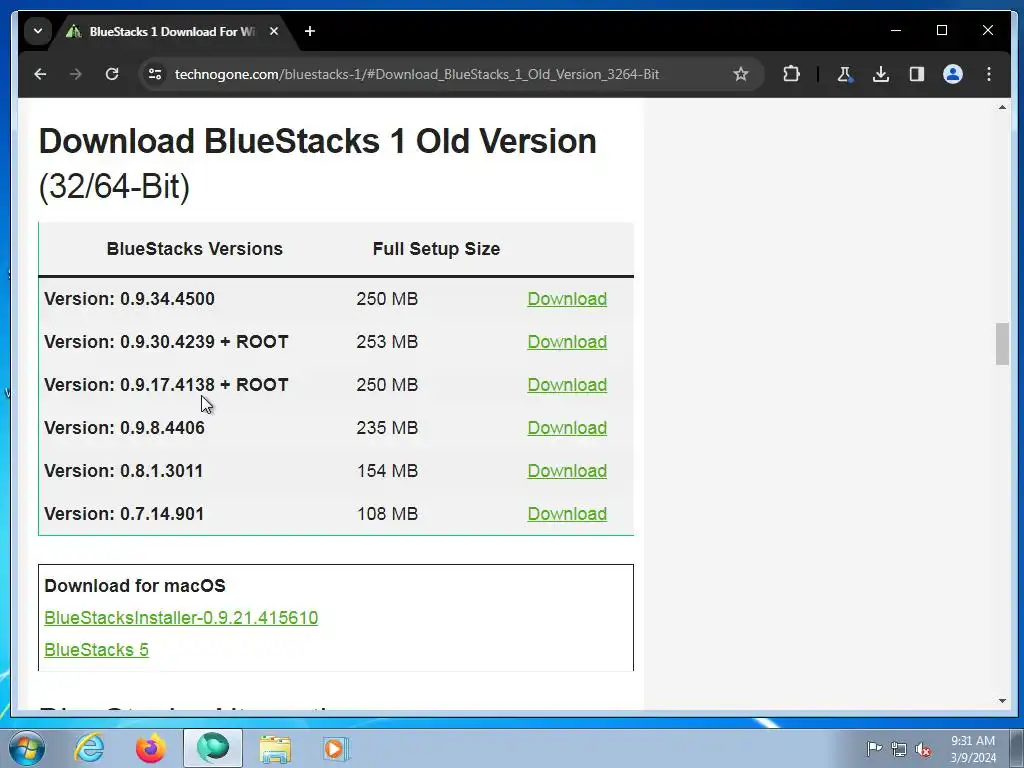Select the '108 MB' size cell
The image size is (1024, 768).
387,515
